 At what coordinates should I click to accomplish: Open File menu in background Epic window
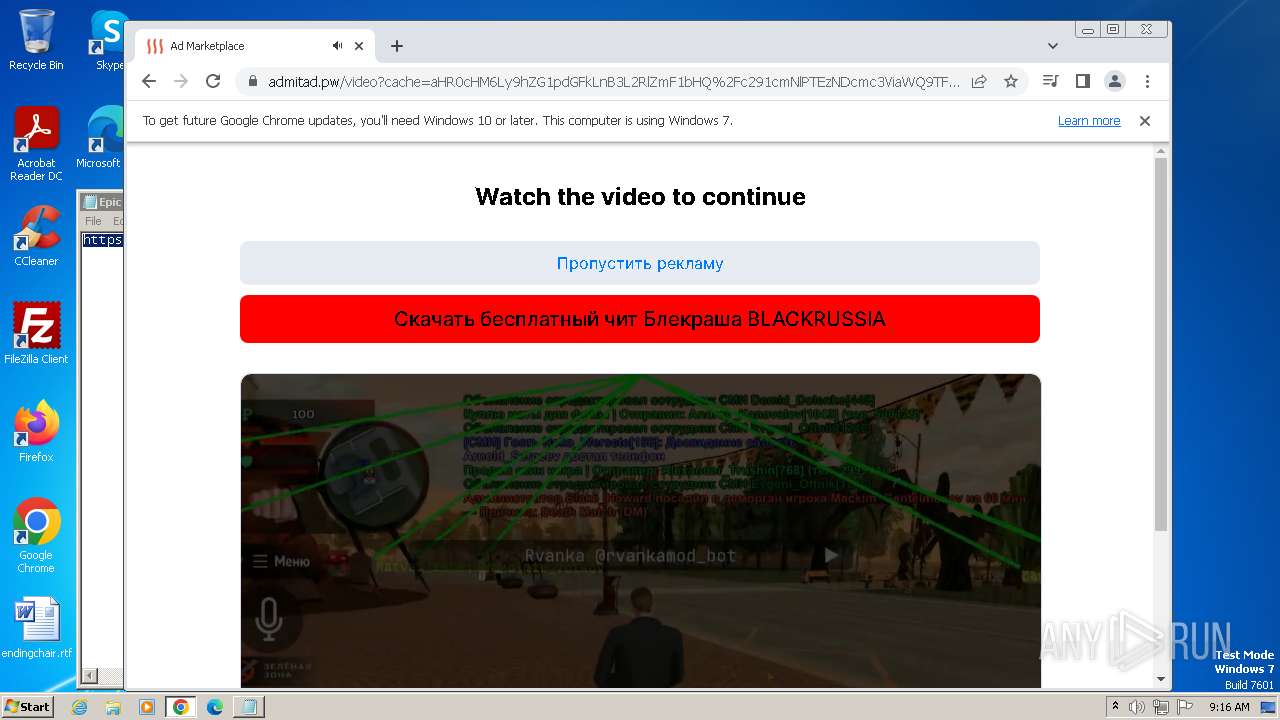93,221
